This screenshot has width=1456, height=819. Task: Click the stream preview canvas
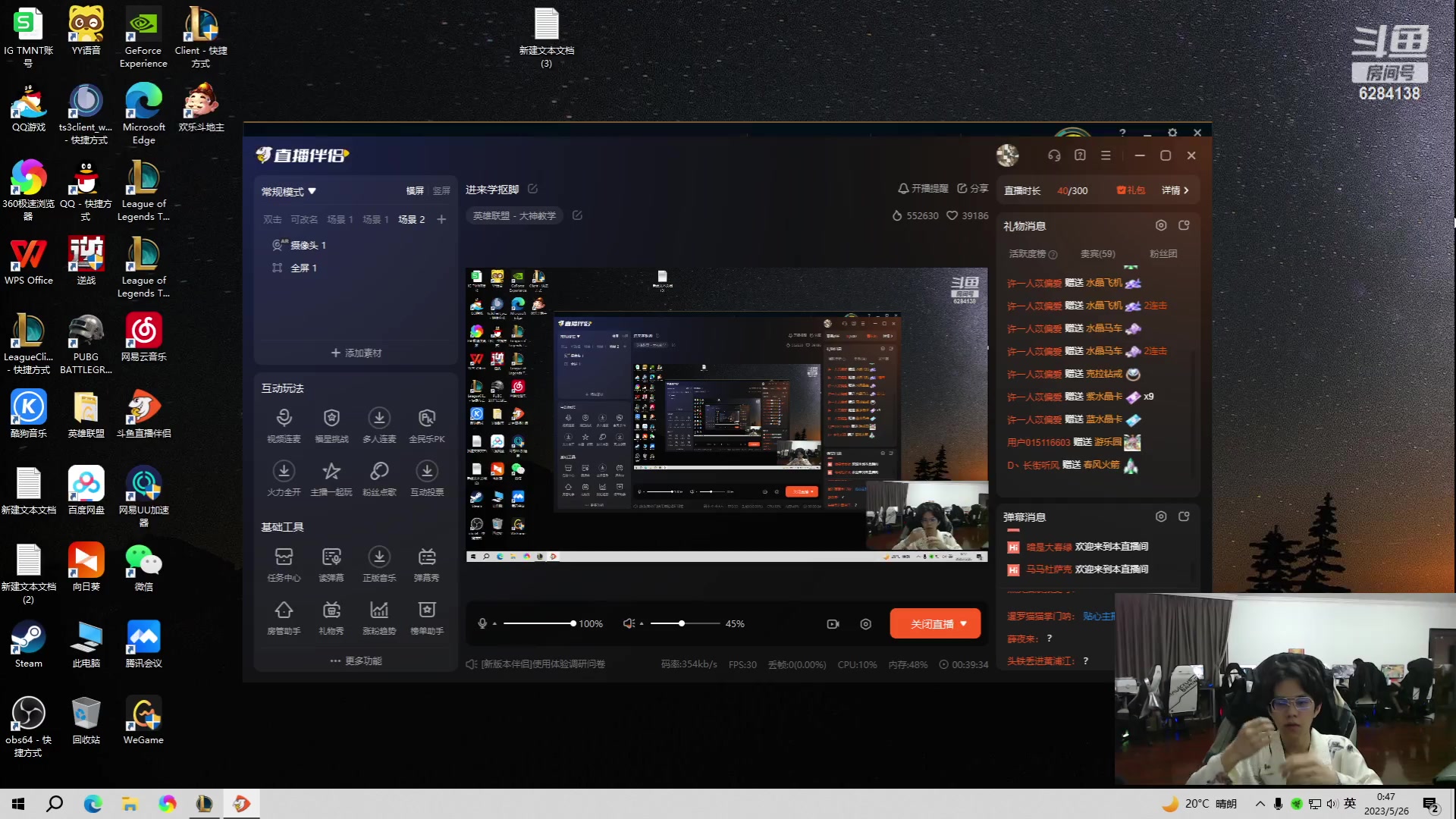tap(726, 415)
